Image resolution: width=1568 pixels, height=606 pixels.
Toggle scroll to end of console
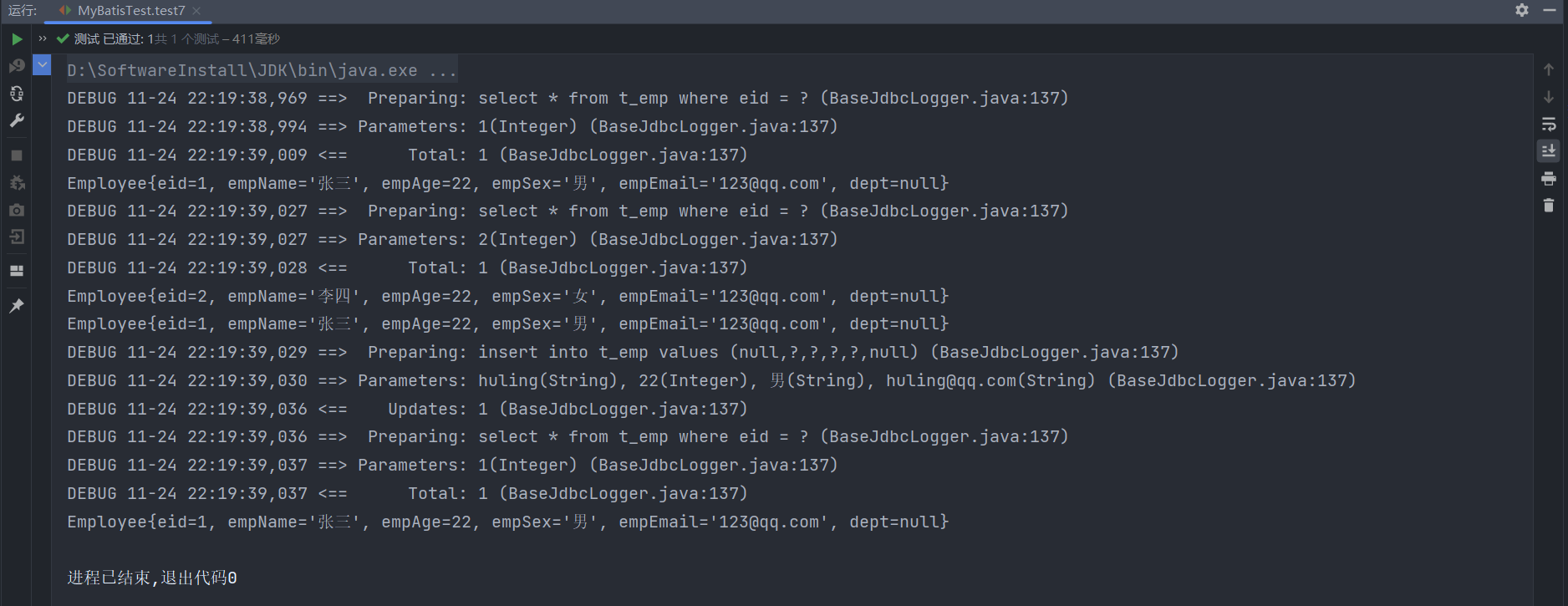click(1549, 151)
